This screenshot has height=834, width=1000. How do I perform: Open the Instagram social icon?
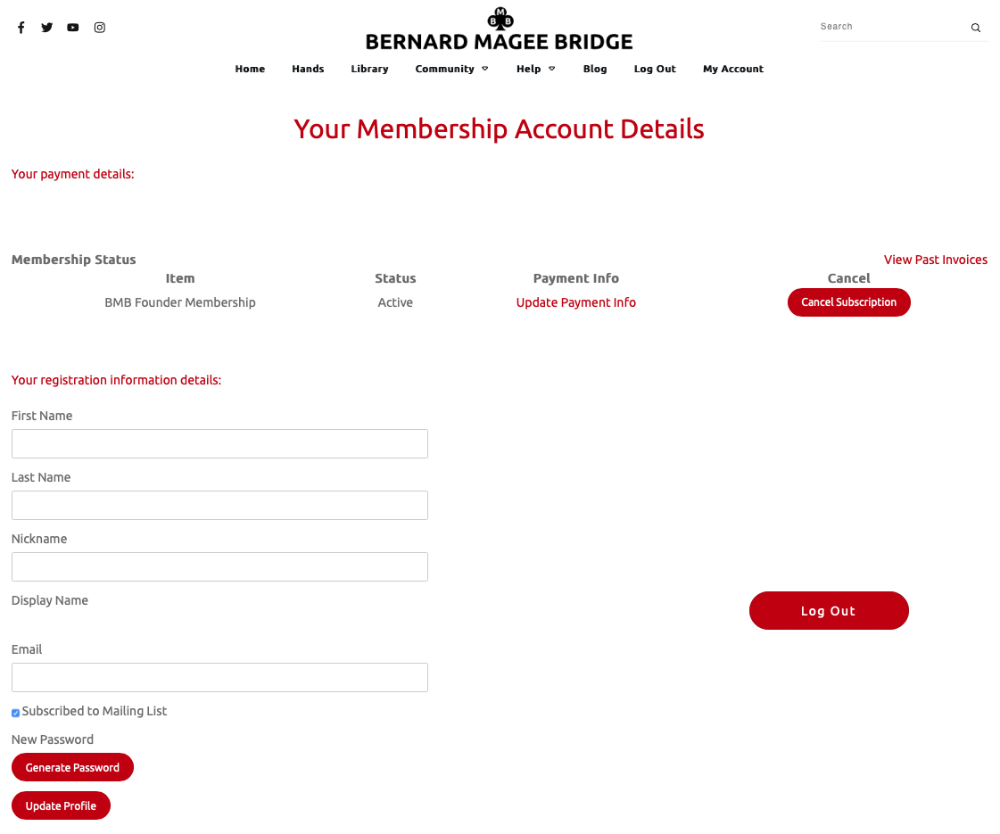pos(100,28)
